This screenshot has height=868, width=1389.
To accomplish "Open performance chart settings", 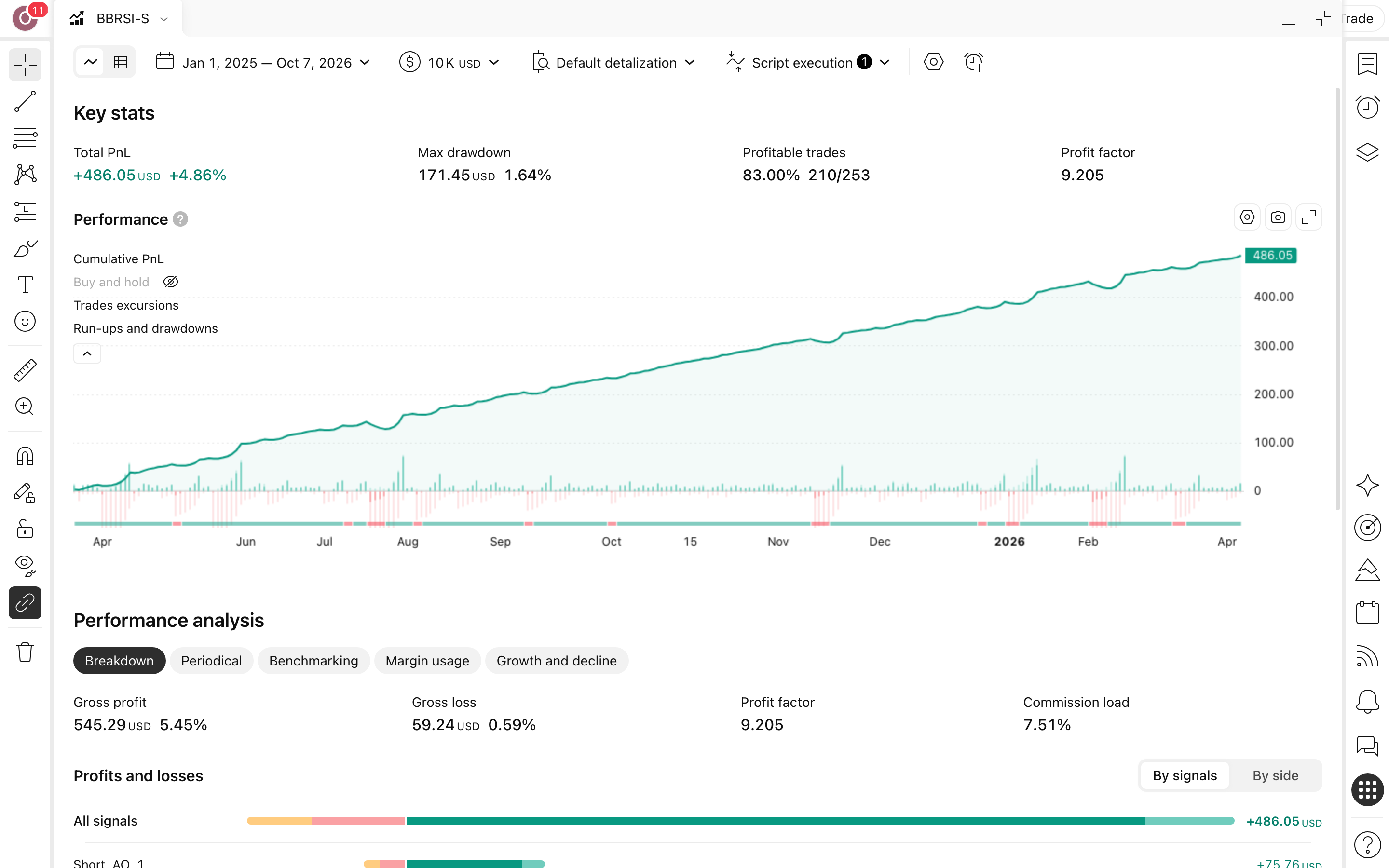I will [x=1247, y=217].
